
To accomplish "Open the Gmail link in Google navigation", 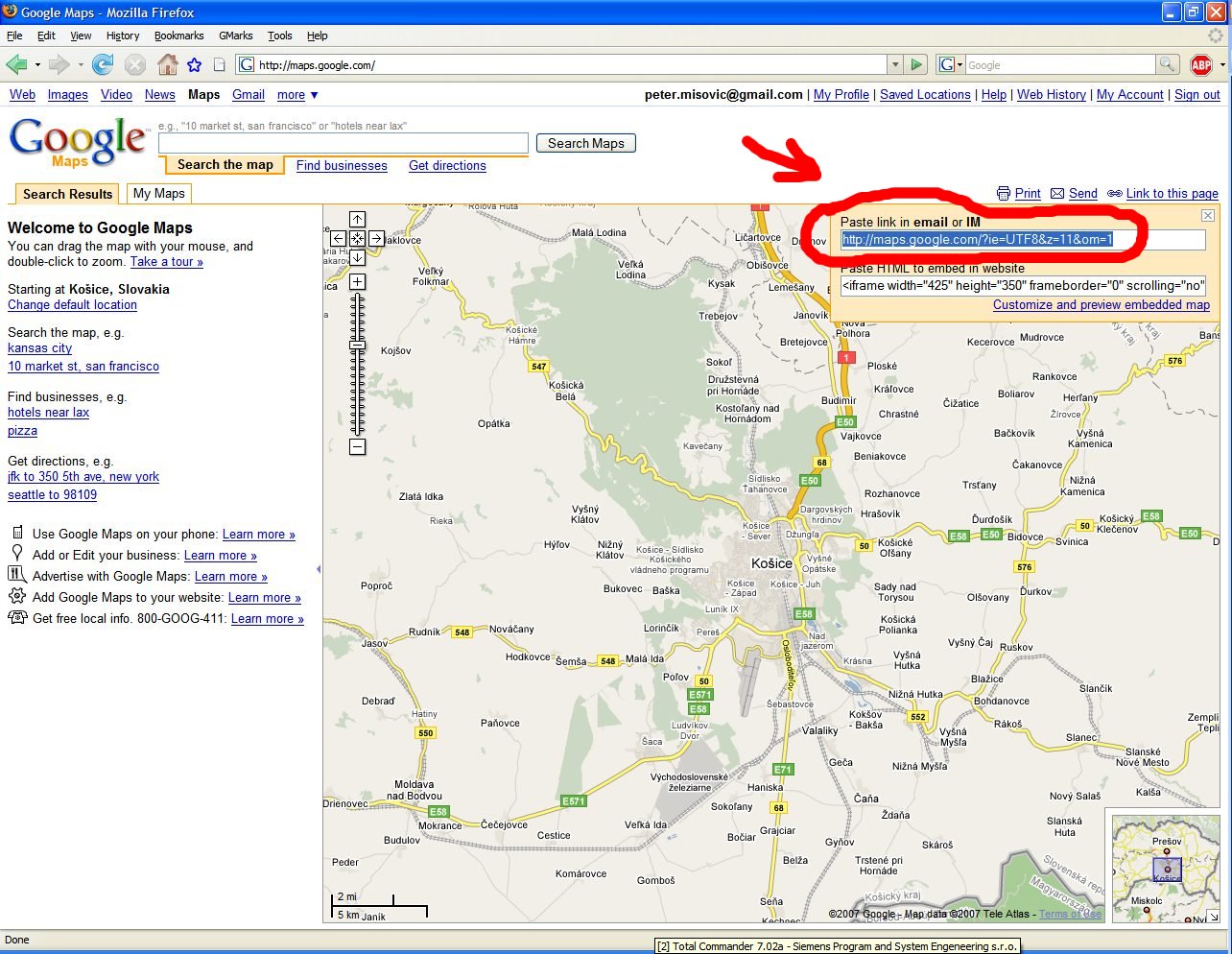I will [248, 94].
